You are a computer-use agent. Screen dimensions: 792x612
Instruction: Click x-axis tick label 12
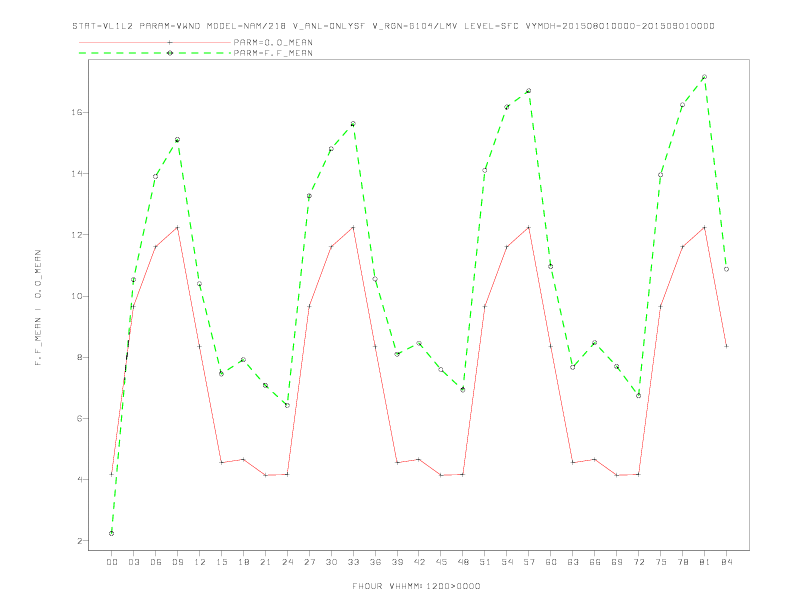200,562
